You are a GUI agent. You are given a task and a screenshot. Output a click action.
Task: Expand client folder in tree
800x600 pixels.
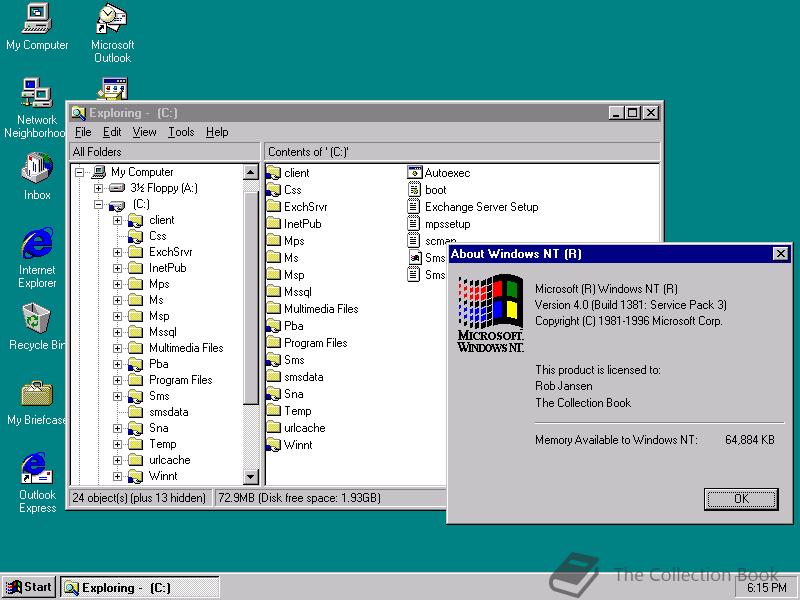[117, 220]
